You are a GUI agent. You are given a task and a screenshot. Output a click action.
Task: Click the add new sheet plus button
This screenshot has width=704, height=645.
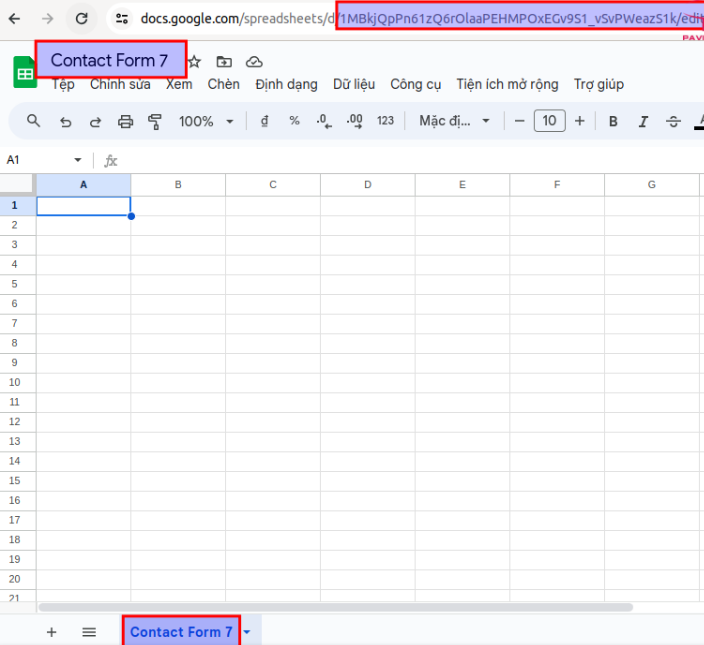(x=52, y=632)
